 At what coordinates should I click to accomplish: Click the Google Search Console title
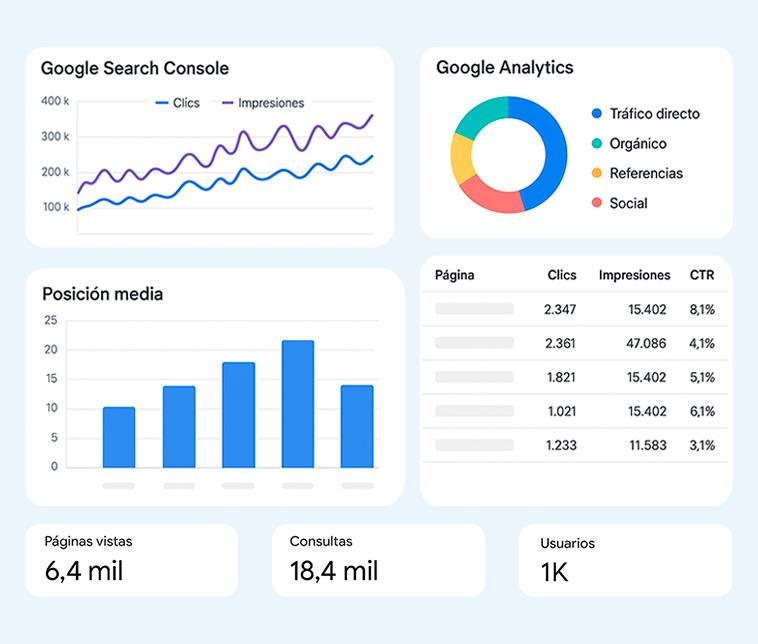point(135,68)
